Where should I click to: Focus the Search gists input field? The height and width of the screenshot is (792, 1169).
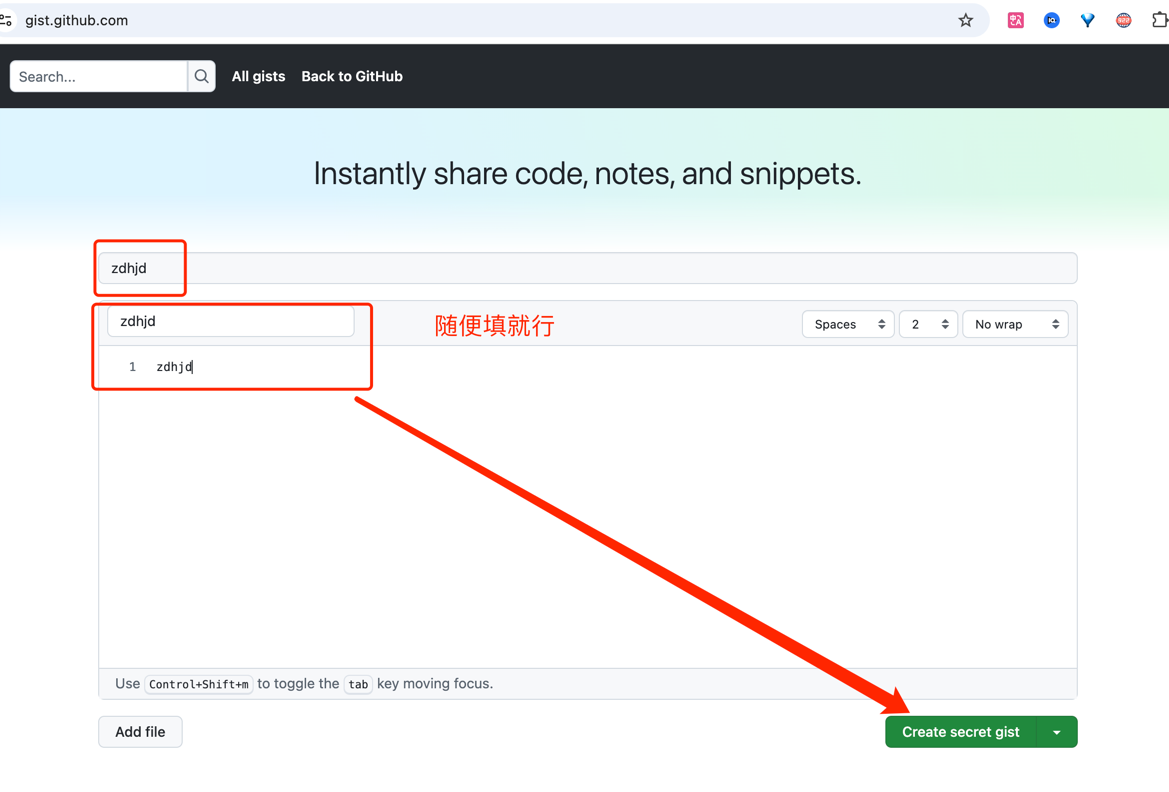[x=98, y=76]
